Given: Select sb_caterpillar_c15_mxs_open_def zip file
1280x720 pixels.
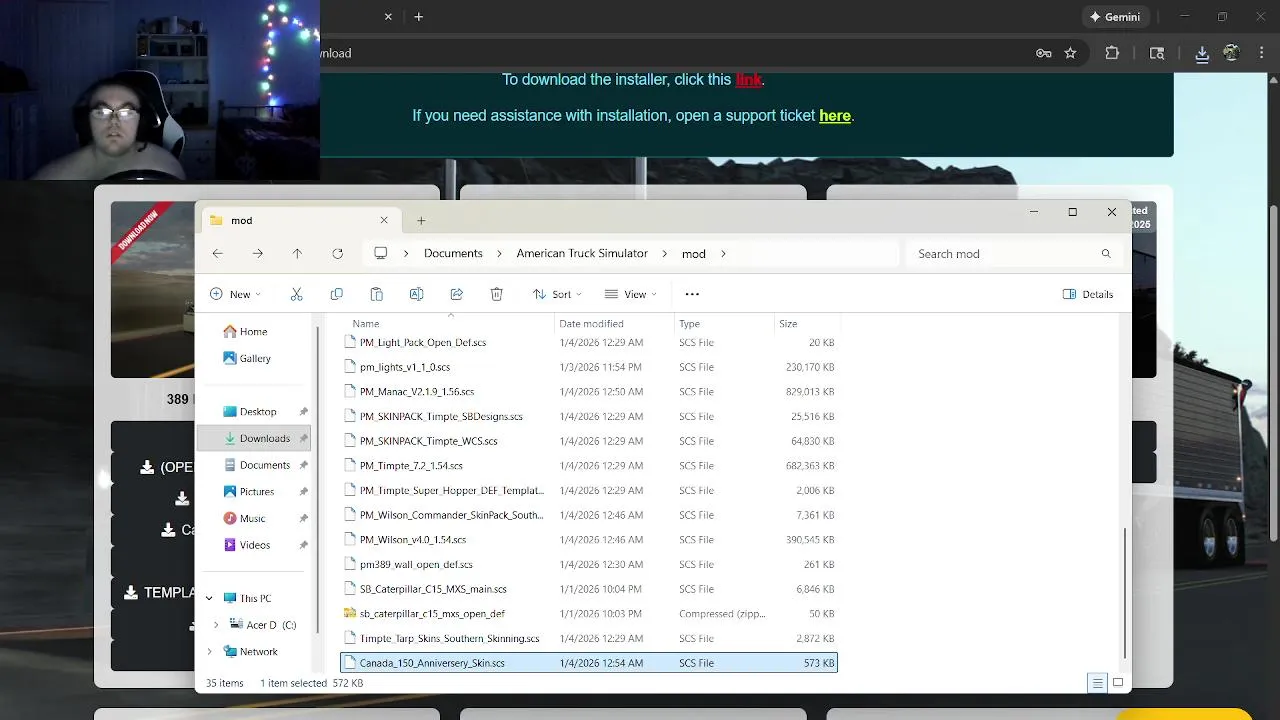Looking at the screenshot, I should tap(589, 614).
